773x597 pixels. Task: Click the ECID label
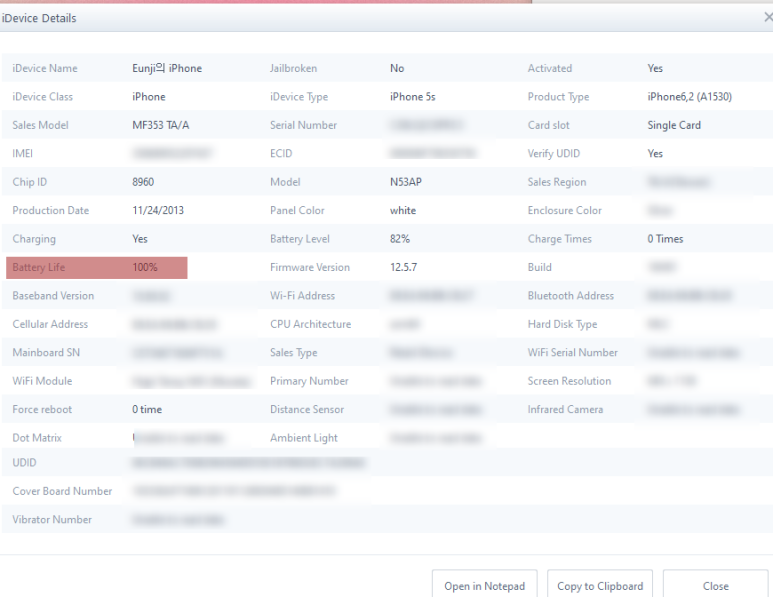pyautogui.click(x=281, y=153)
